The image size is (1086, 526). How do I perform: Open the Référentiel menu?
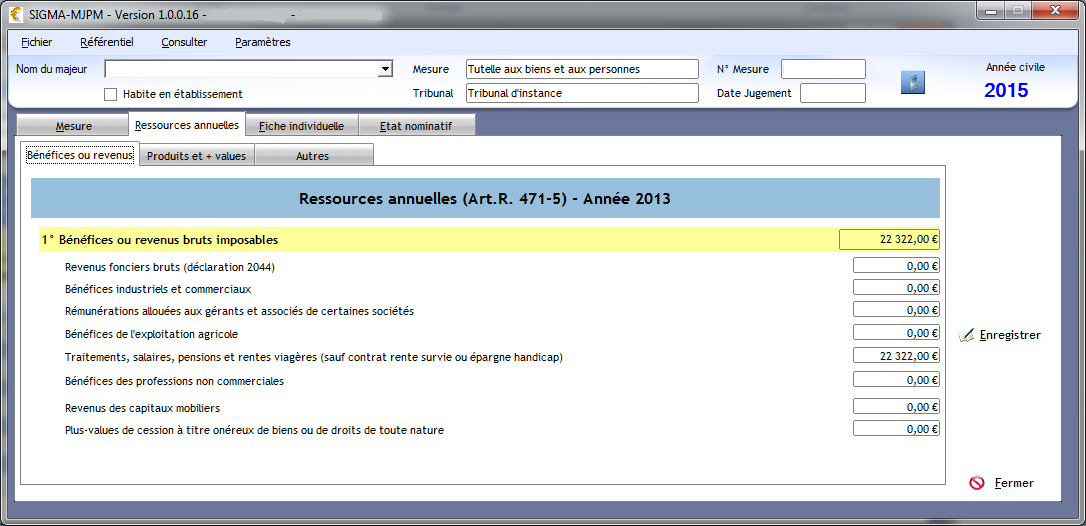pos(106,42)
